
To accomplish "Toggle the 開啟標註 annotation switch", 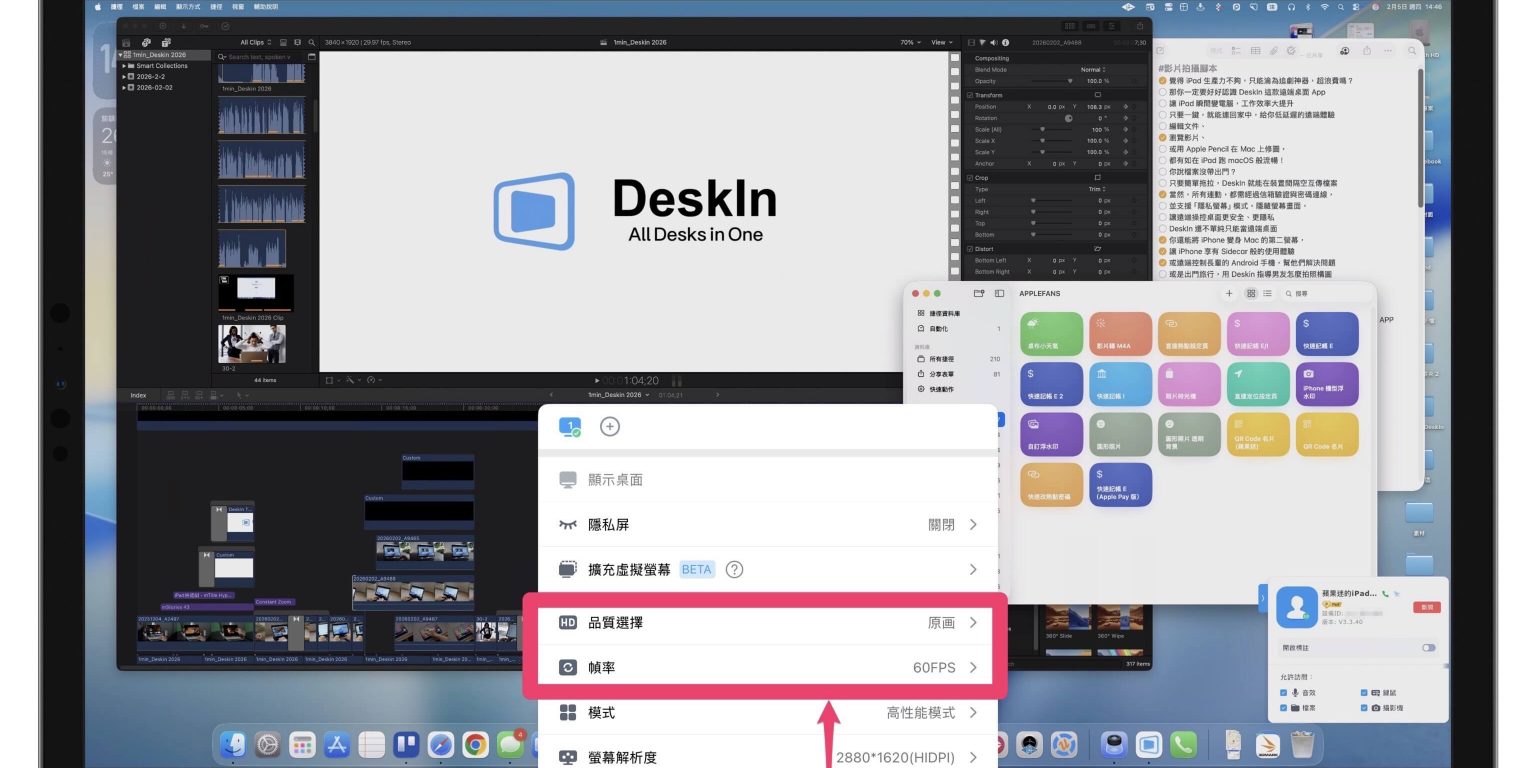I will click(x=1428, y=648).
